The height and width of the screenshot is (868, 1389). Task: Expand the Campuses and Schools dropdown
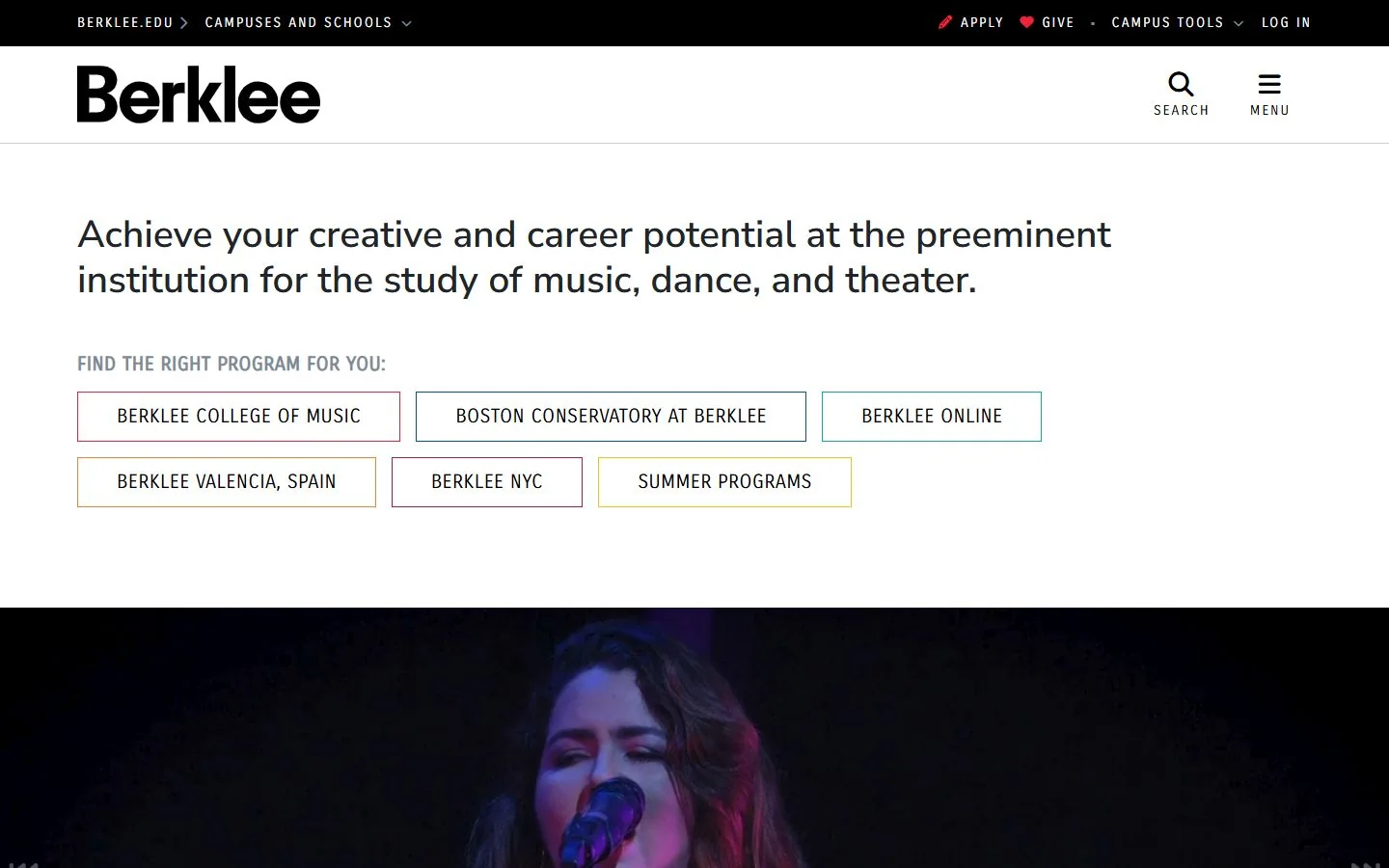[308, 22]
